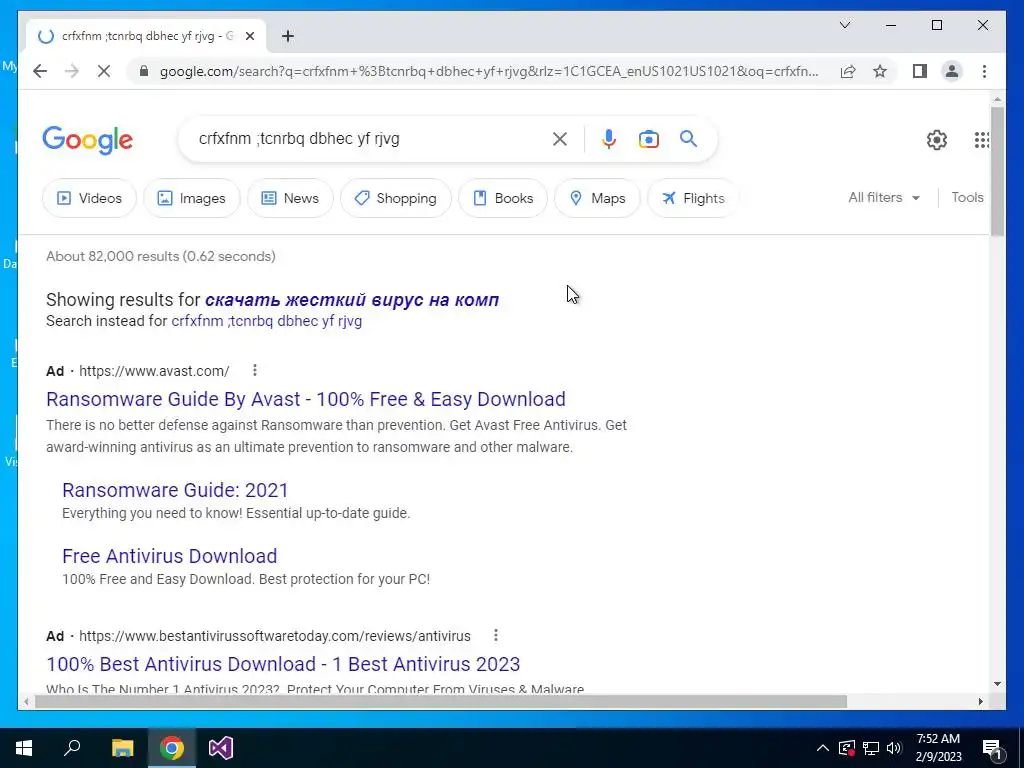The image size is (1024, 768).
Task: Open Ransomware Guide By Avast ad
Action: coord(306,399)
